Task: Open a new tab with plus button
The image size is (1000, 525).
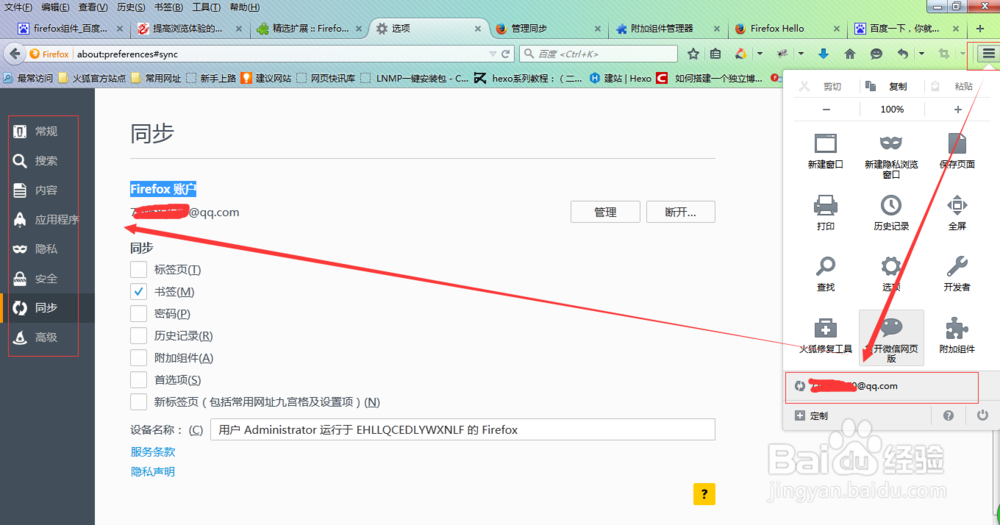Action: pos(980,29)
